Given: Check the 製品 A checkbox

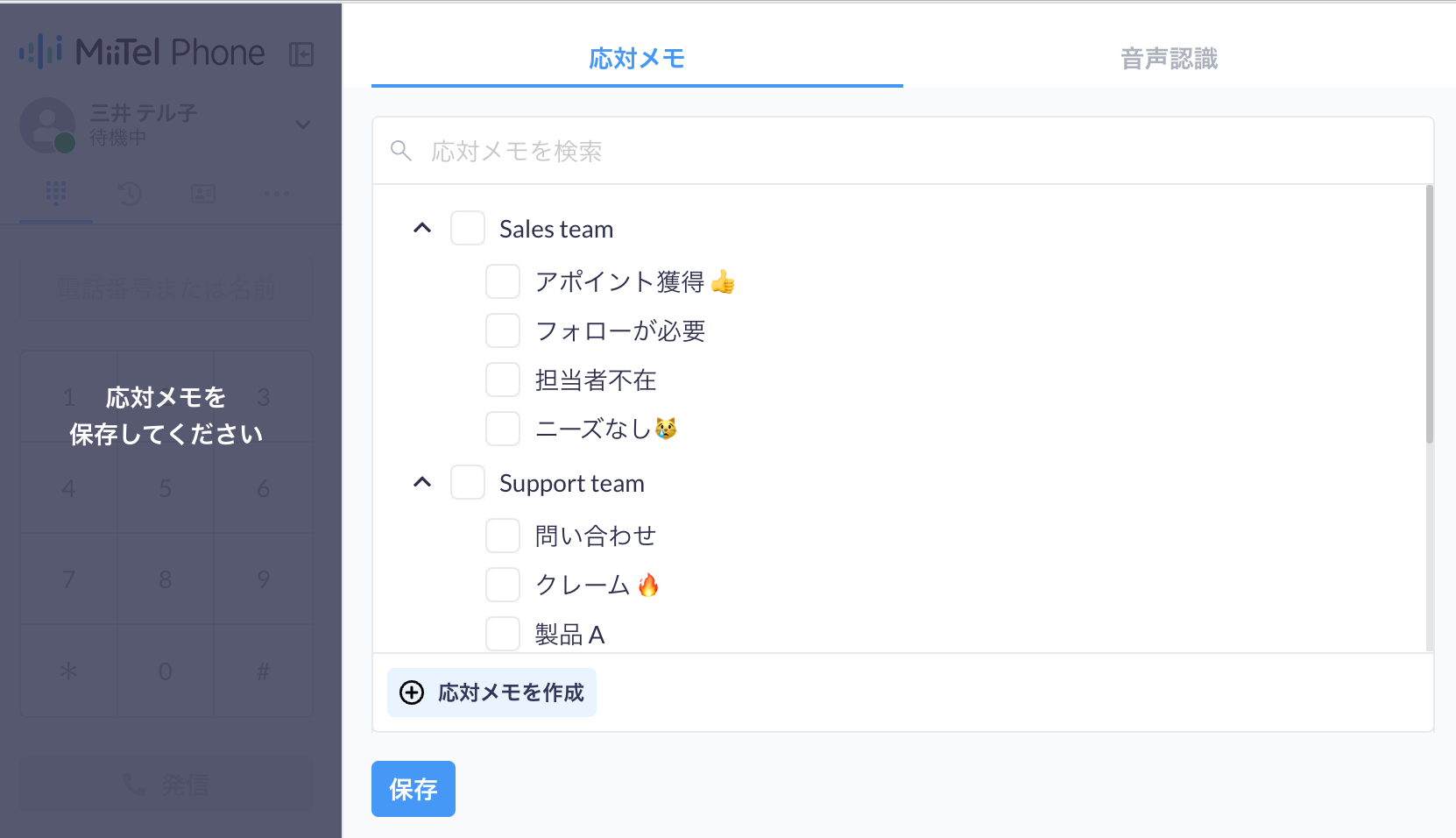Looking at the screenshot, I should 503,634.
